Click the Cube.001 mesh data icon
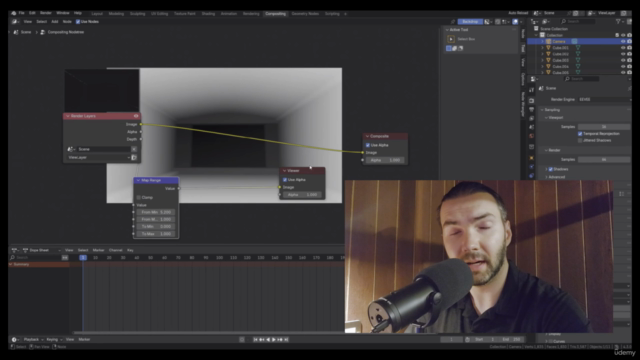Viewport: 640px width, 360px height. point(578,48)
